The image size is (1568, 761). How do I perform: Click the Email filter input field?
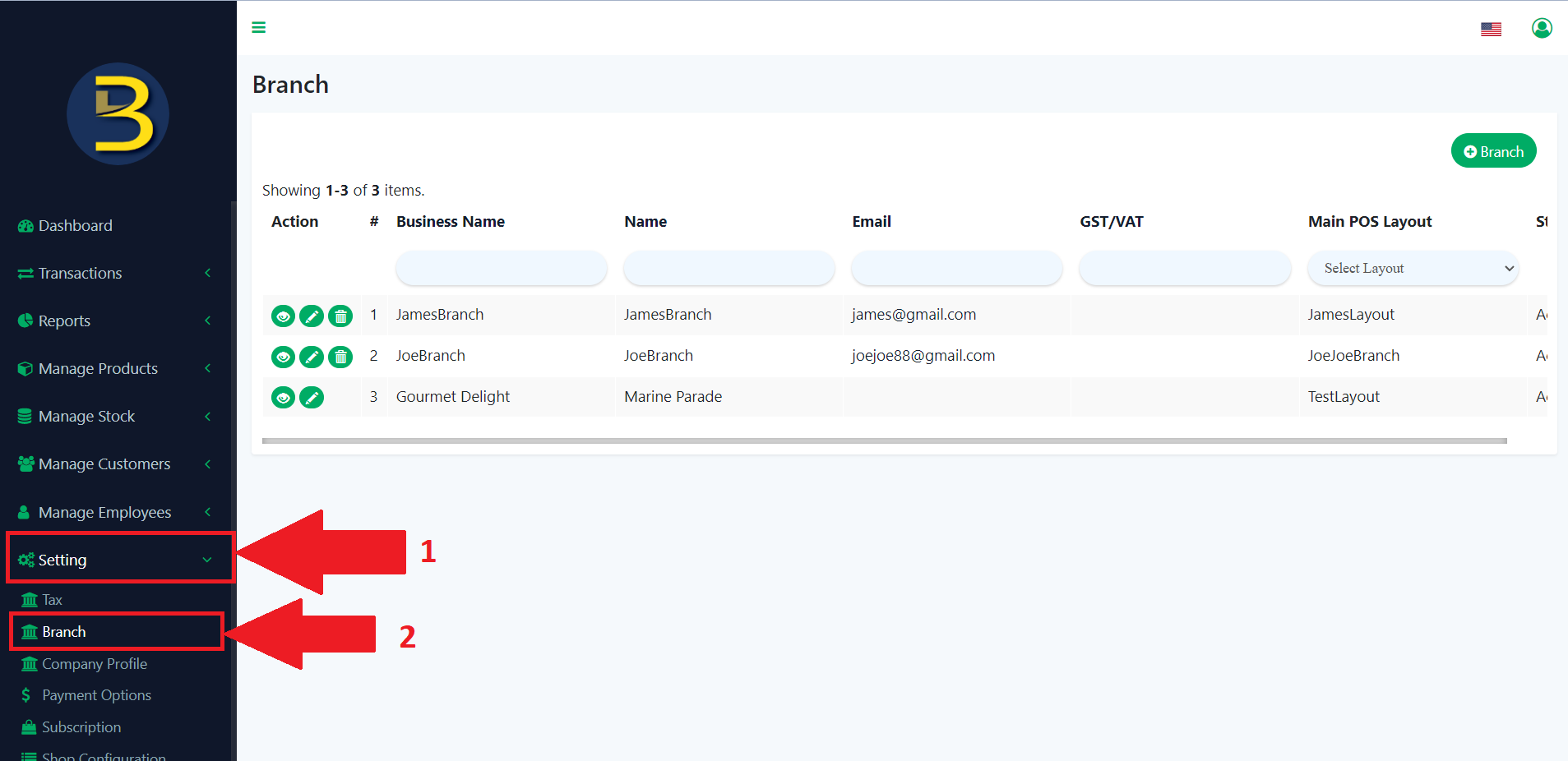(x=955, y=268)
